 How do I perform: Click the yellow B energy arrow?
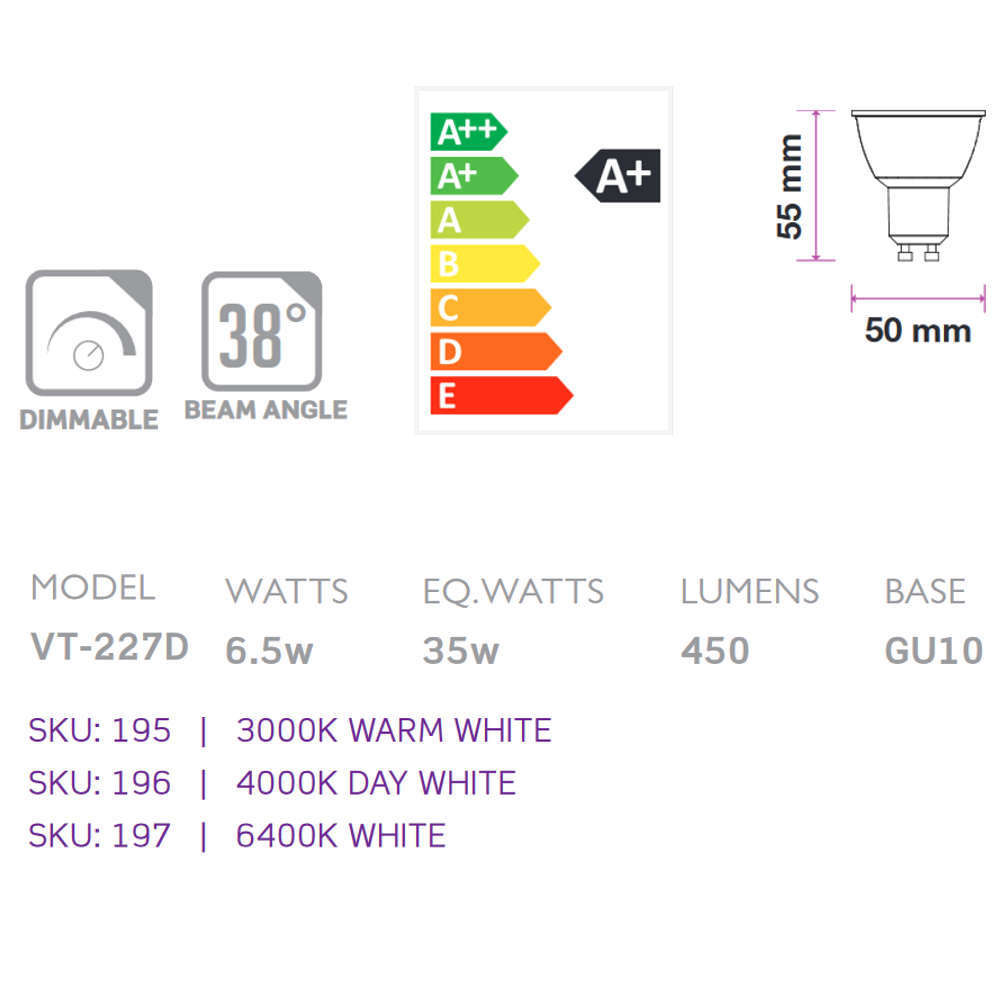pyautogui.click(x=484, y=263)
